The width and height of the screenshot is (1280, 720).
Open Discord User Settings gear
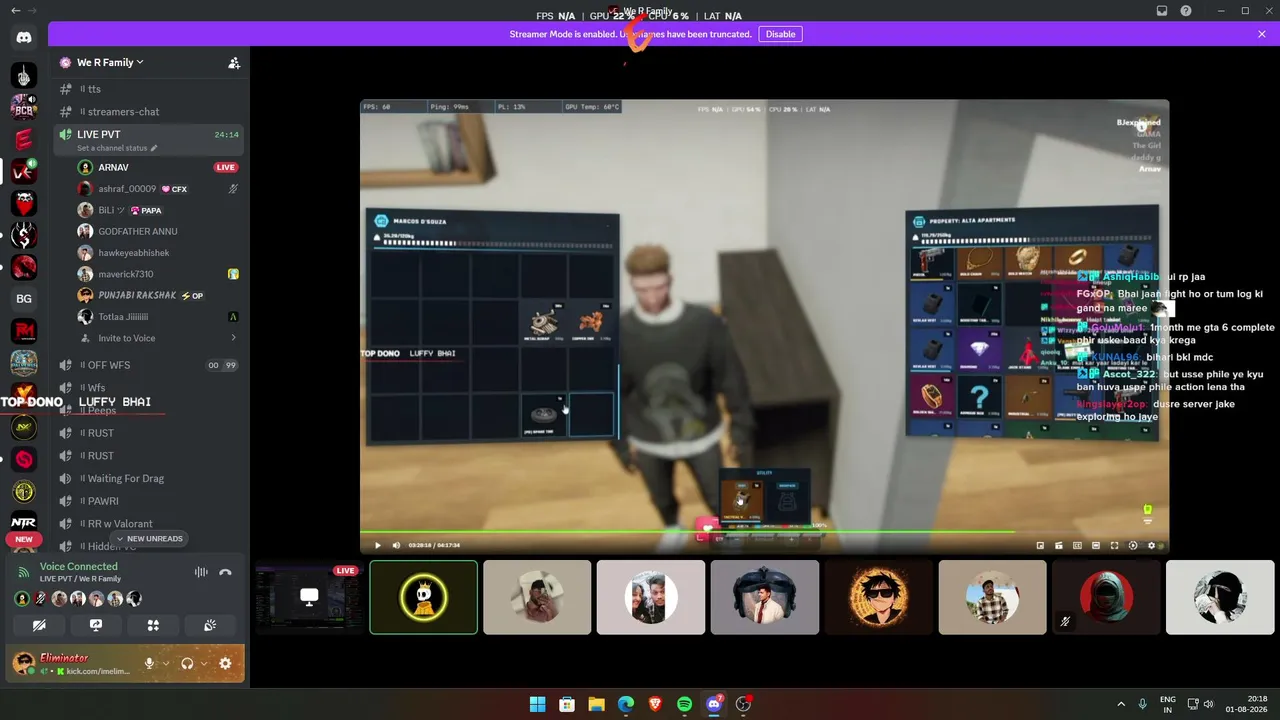[x=225, y=663]
